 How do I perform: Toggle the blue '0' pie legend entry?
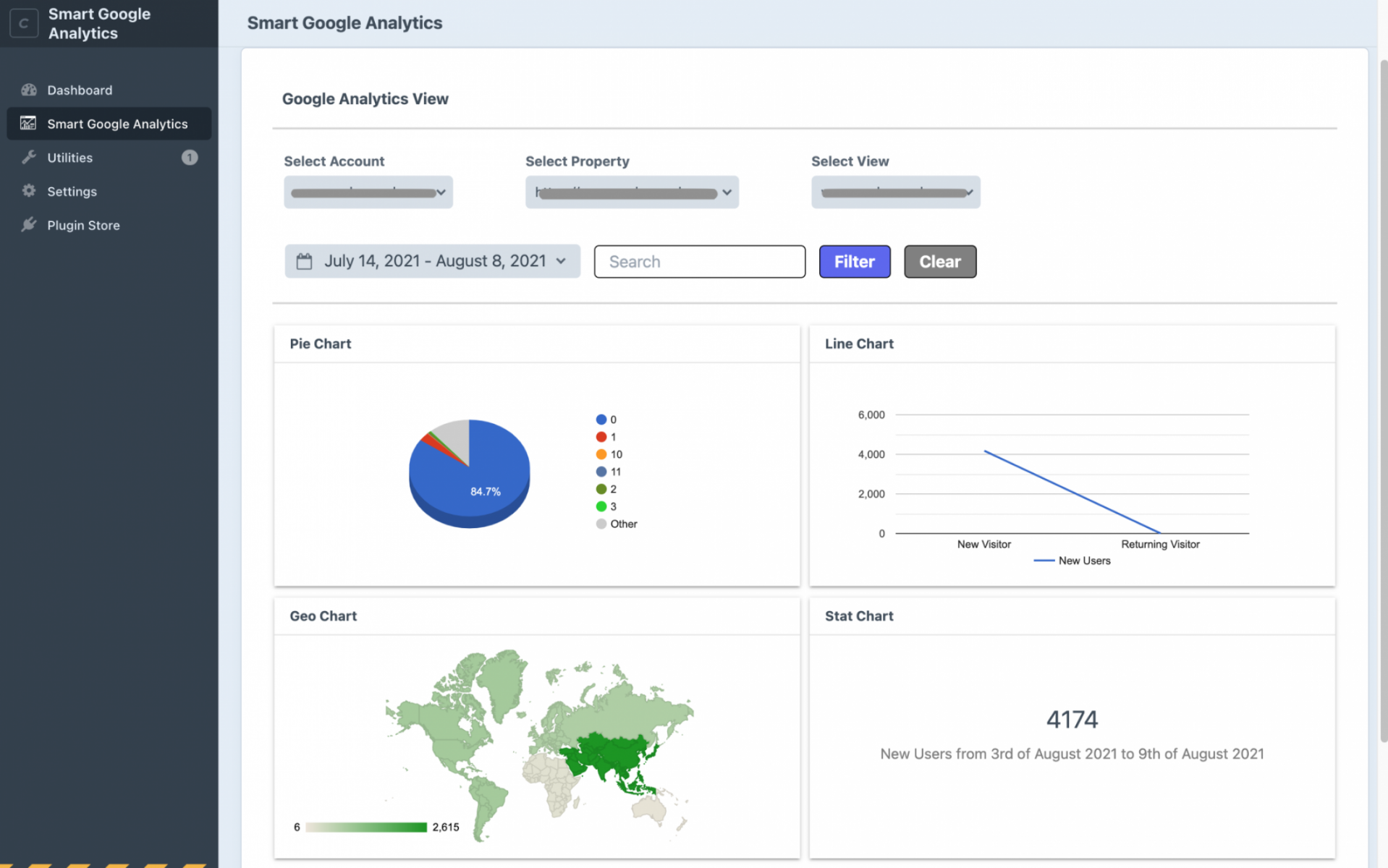click(x=606, y=420)
